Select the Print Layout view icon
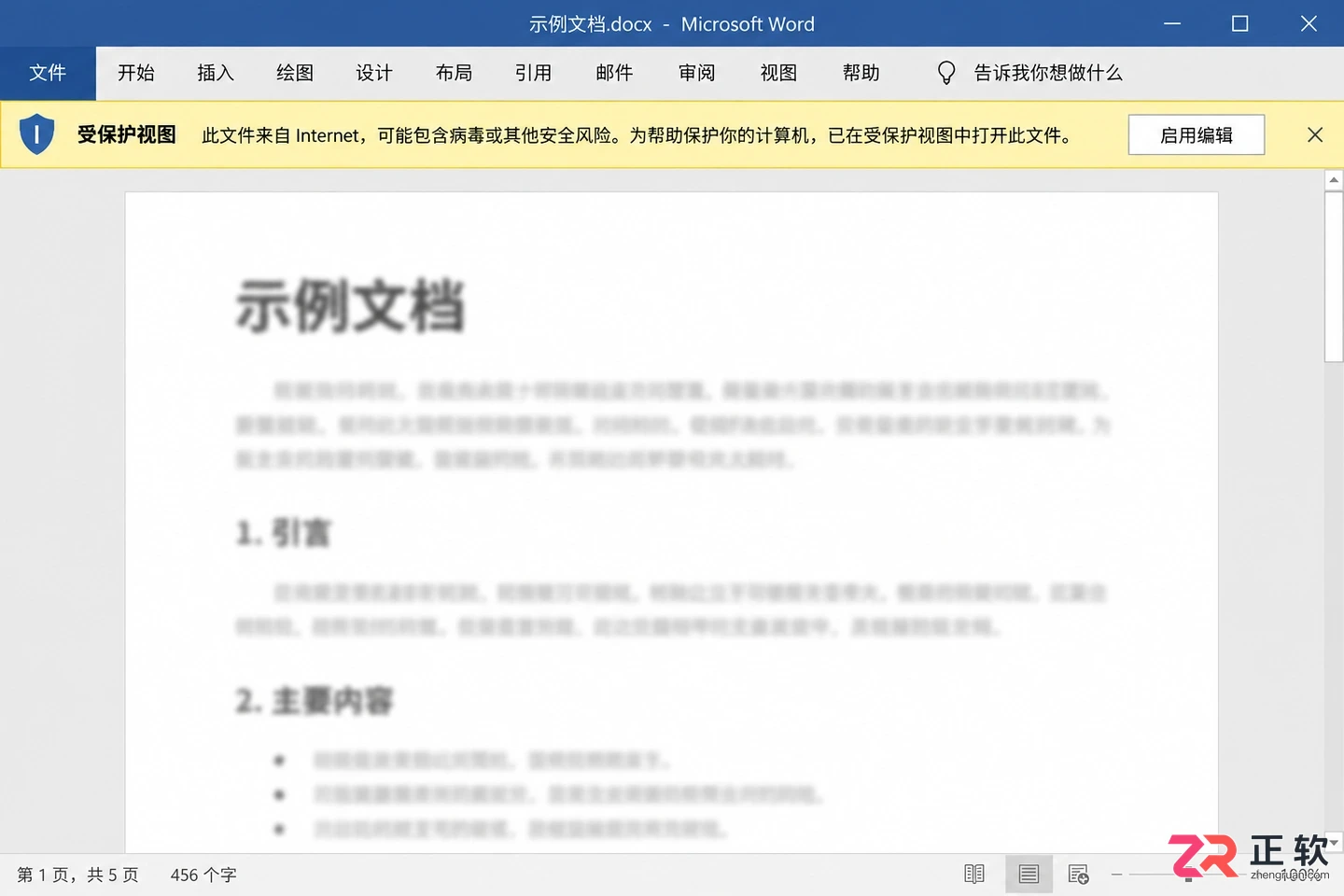1344x896 pixels. [x=1029, y=875]
